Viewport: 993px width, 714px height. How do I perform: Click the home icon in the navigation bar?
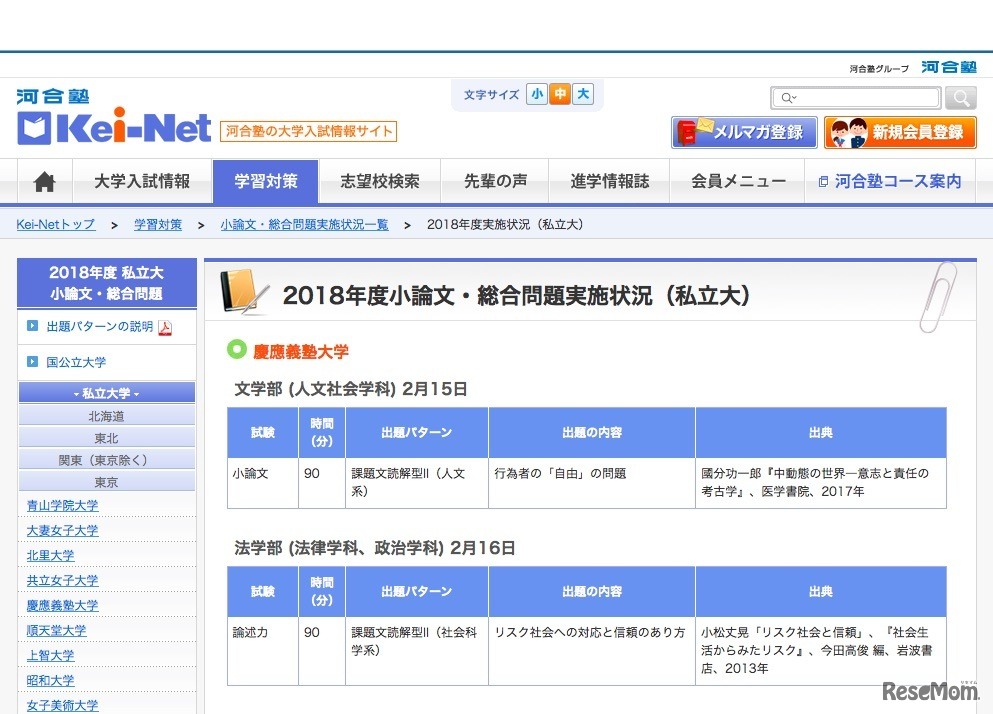tap(41, 181)
